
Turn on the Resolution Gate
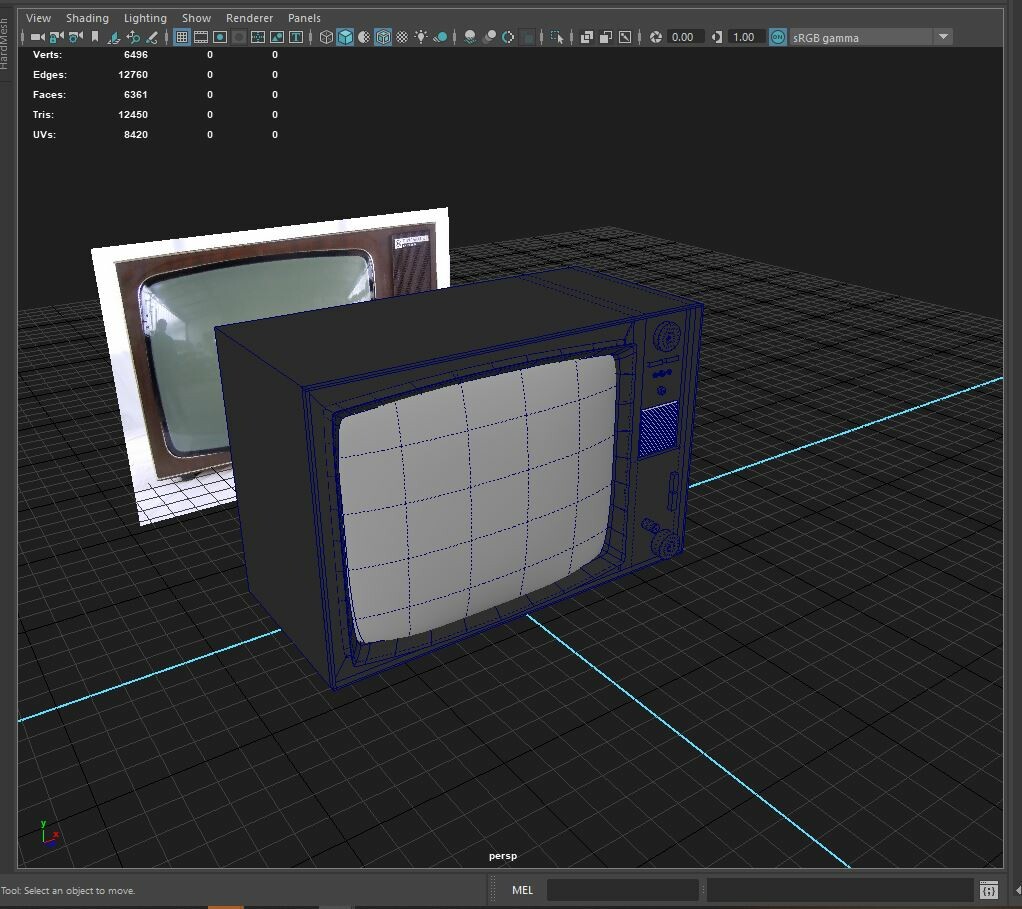tap(220, 36)
